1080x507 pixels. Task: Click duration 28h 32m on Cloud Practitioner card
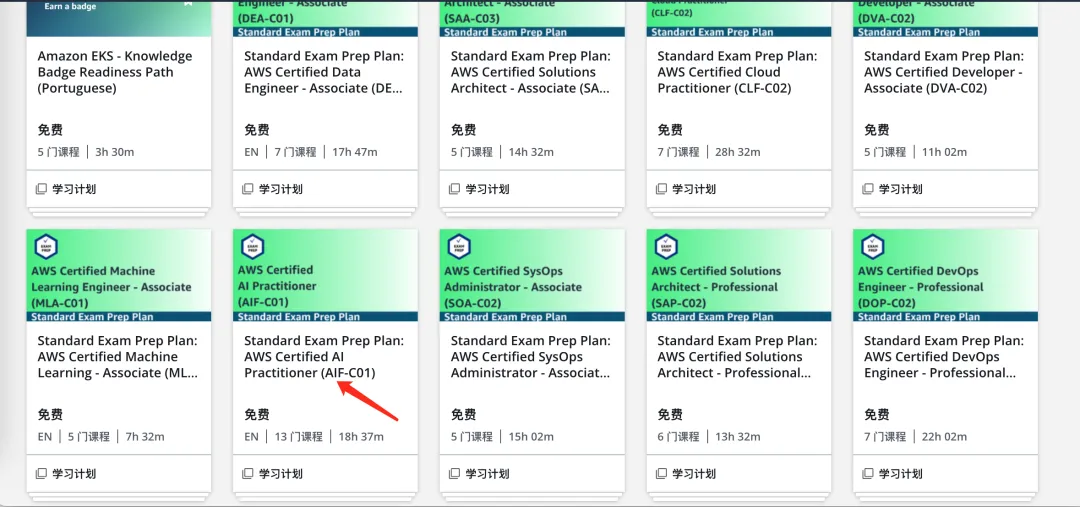tap(738, 152)
